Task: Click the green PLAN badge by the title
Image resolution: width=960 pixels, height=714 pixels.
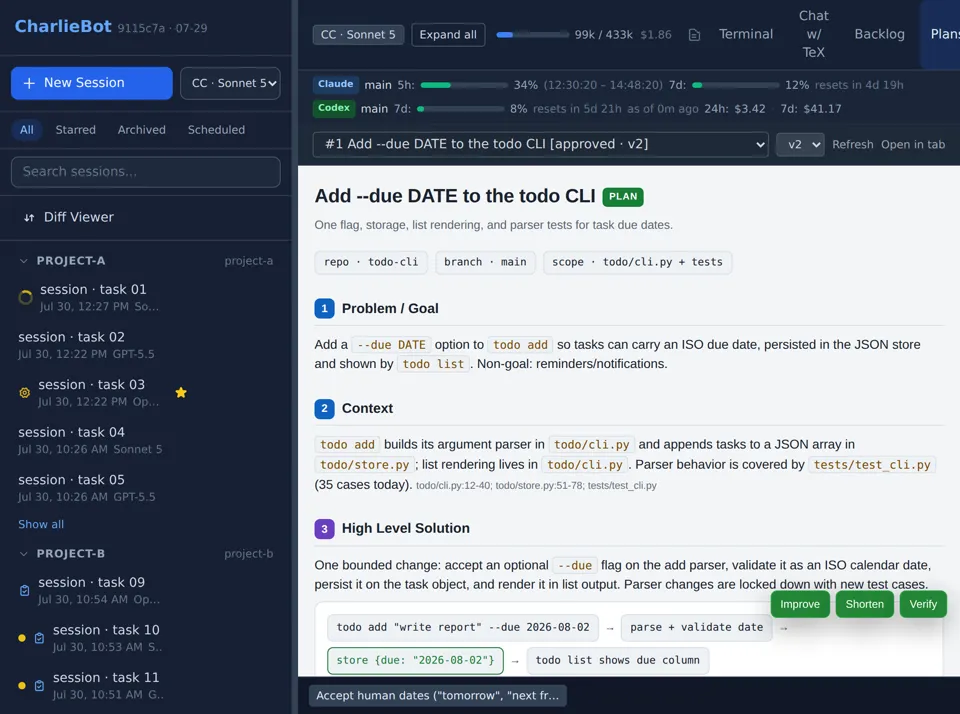Action: [x=623, y=197]
